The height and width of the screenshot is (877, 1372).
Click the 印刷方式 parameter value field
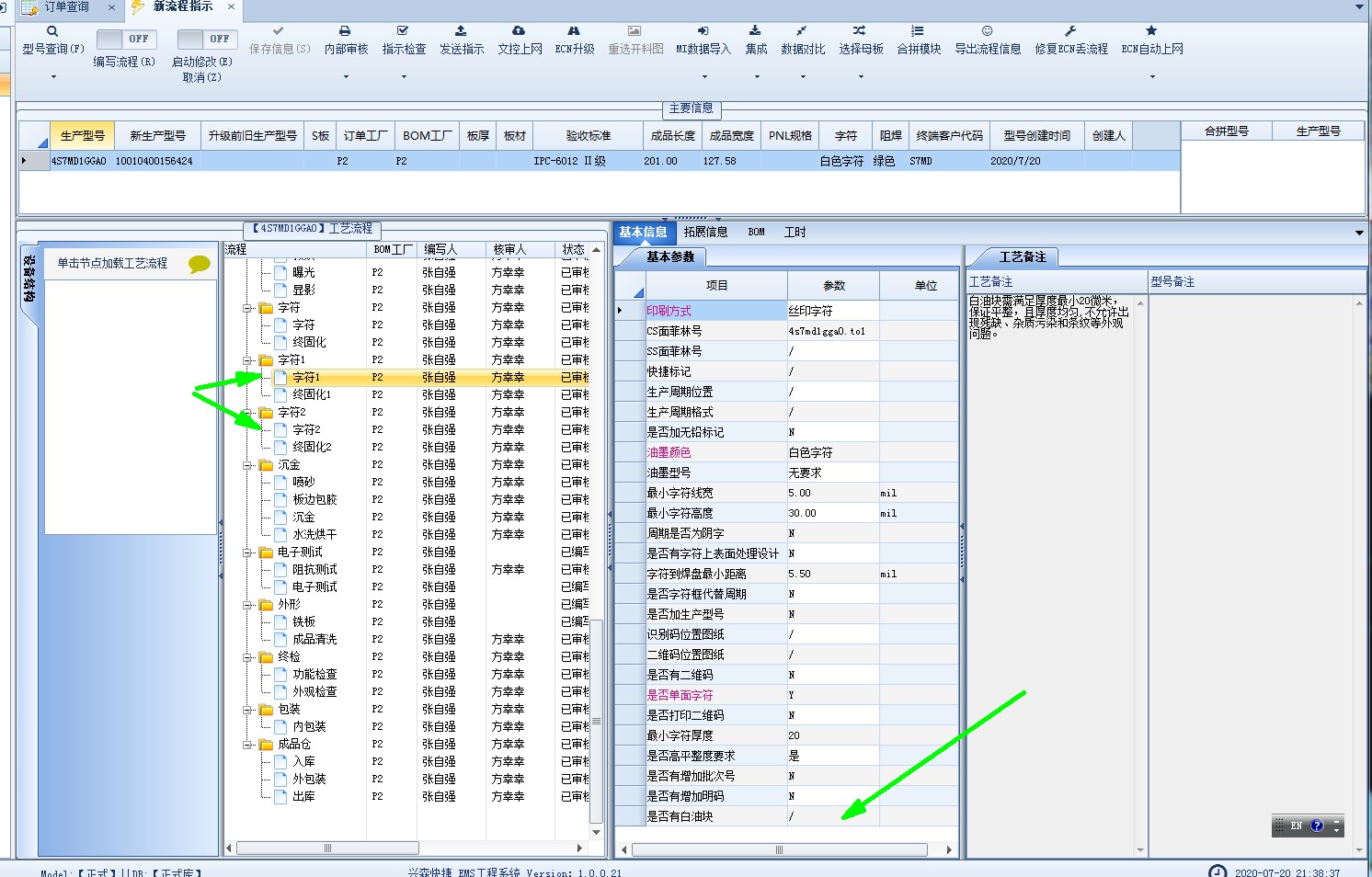coord(832,311)
